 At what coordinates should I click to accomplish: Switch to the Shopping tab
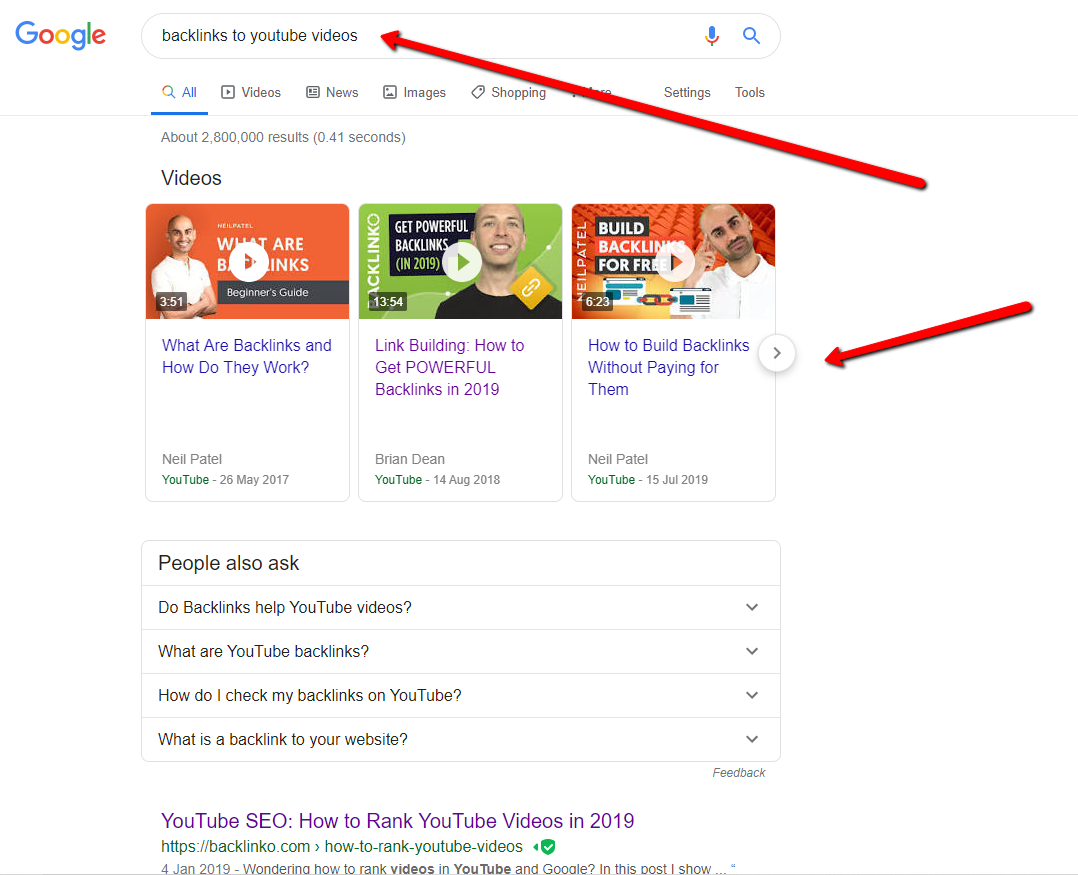(508, 93)
